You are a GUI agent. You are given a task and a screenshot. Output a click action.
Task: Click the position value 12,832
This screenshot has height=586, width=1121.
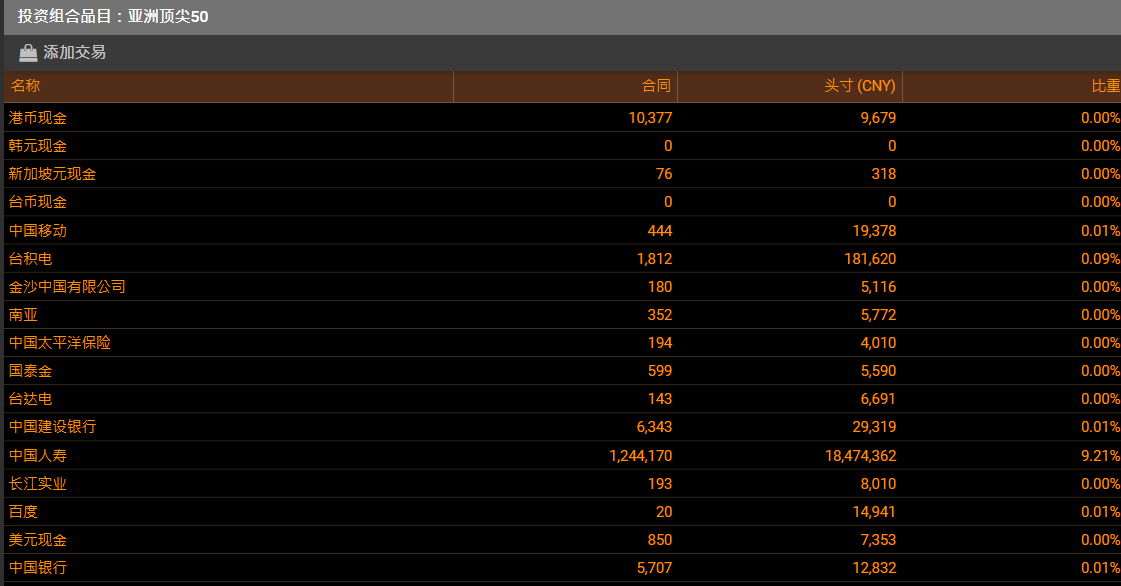pos(874,567)
